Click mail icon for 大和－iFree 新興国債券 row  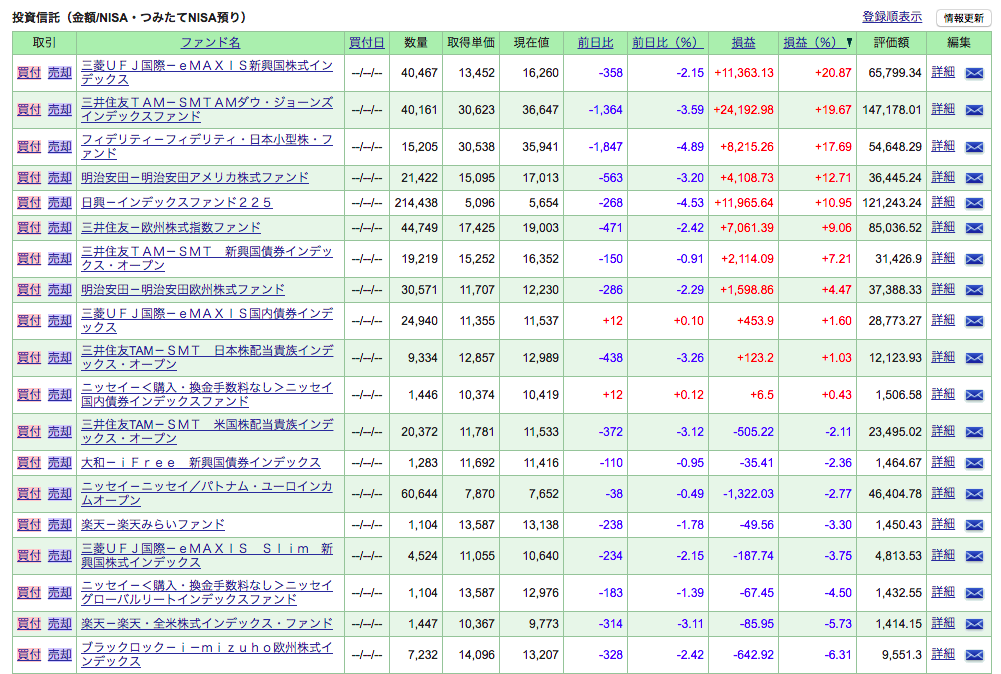pyautogui.click(x=974, y=463)
